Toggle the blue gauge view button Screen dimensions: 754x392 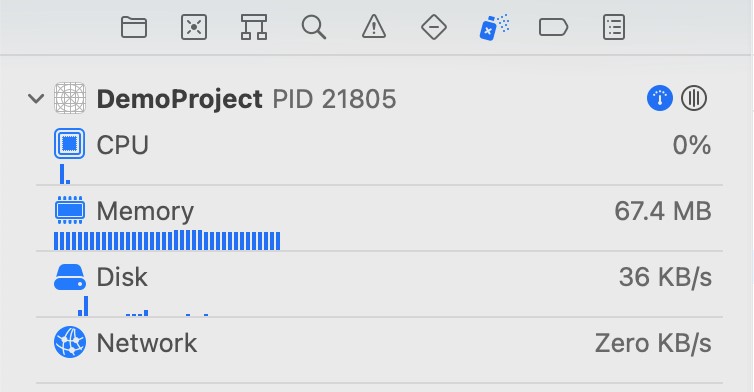660,98
